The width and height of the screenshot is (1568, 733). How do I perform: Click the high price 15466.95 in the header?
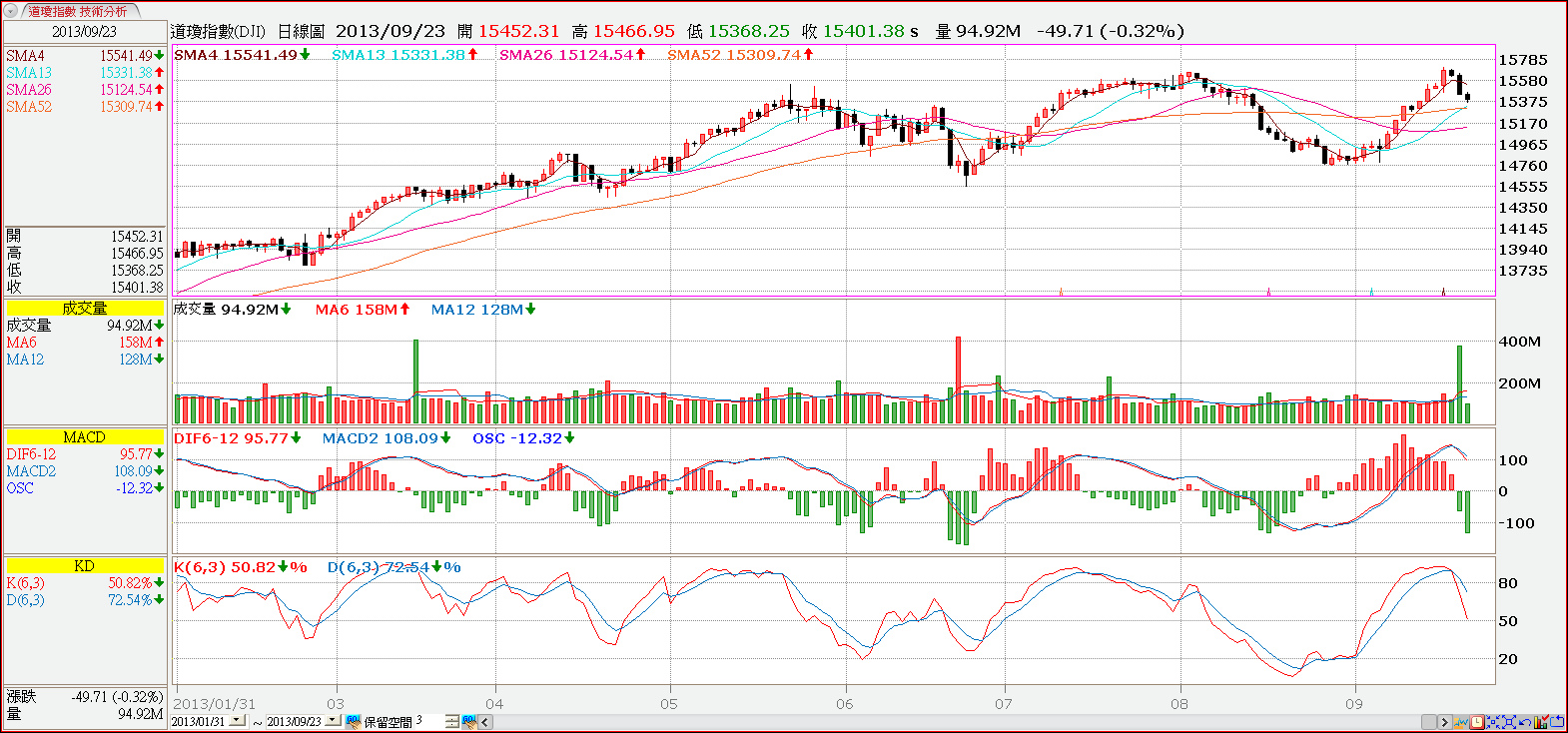634,31
